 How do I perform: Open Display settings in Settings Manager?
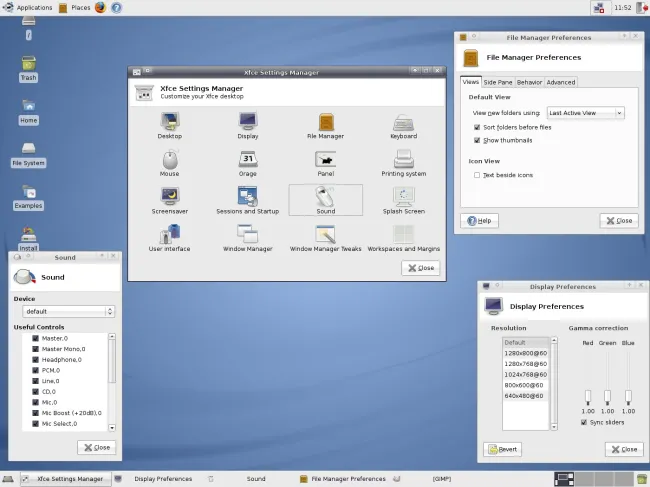tap(248, 125)
